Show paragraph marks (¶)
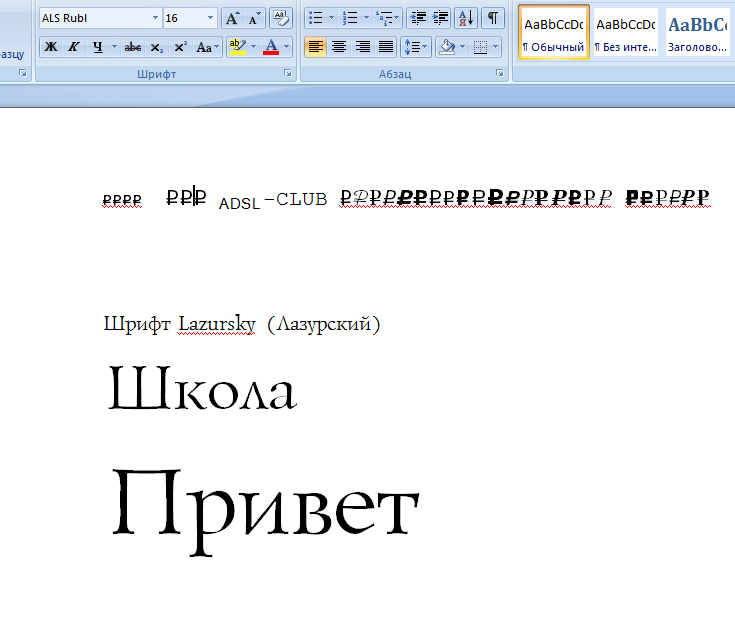The image size is (735, 624). pos(493,18)
